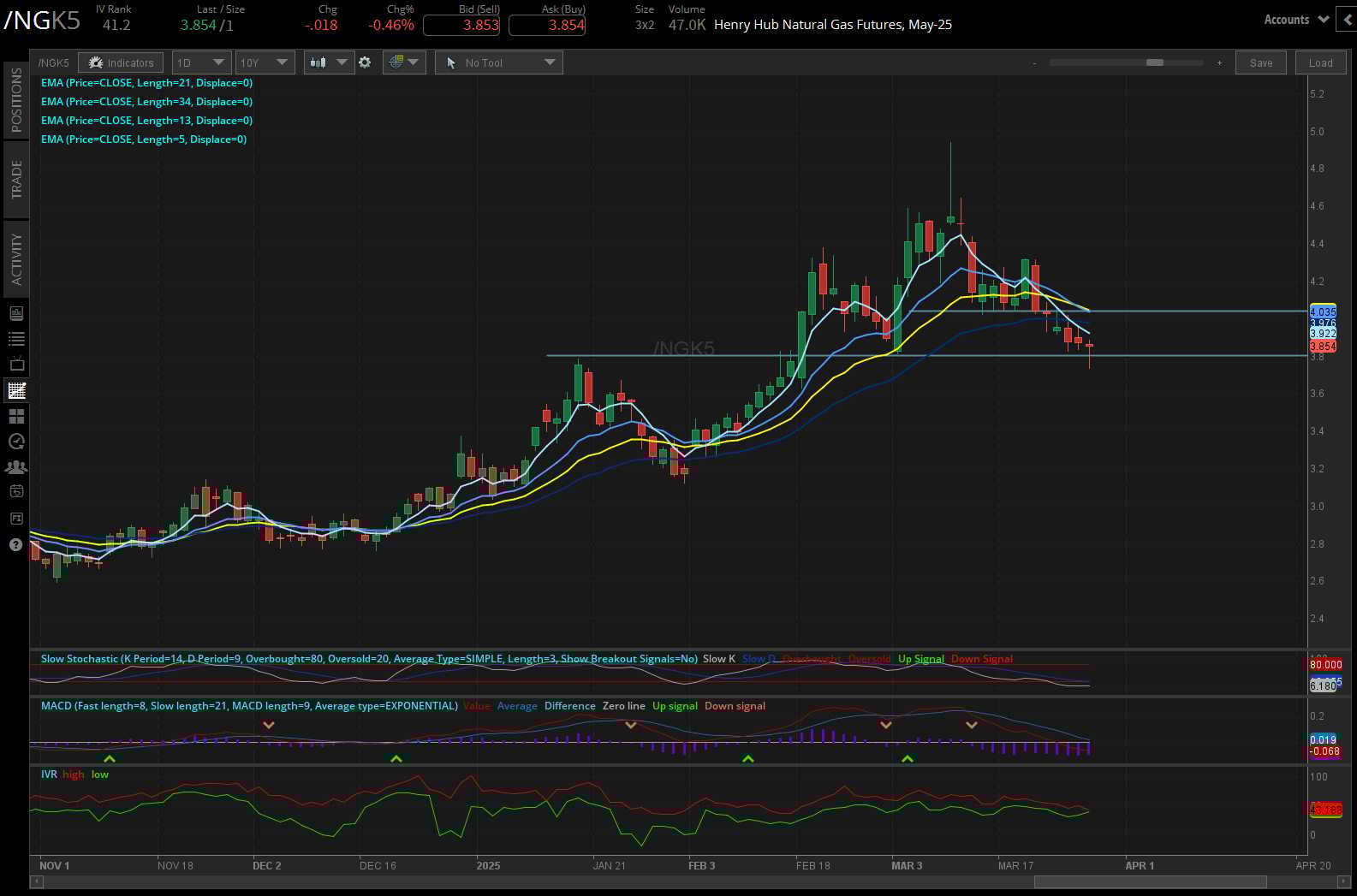Click the 4.035 blue price axis tag

tap(1323, 312)
